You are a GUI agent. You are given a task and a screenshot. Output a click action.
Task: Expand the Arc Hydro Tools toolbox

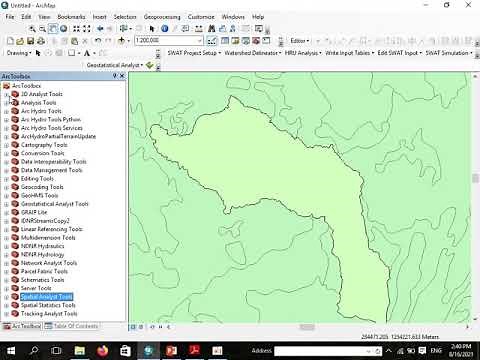tap(6, 111)
